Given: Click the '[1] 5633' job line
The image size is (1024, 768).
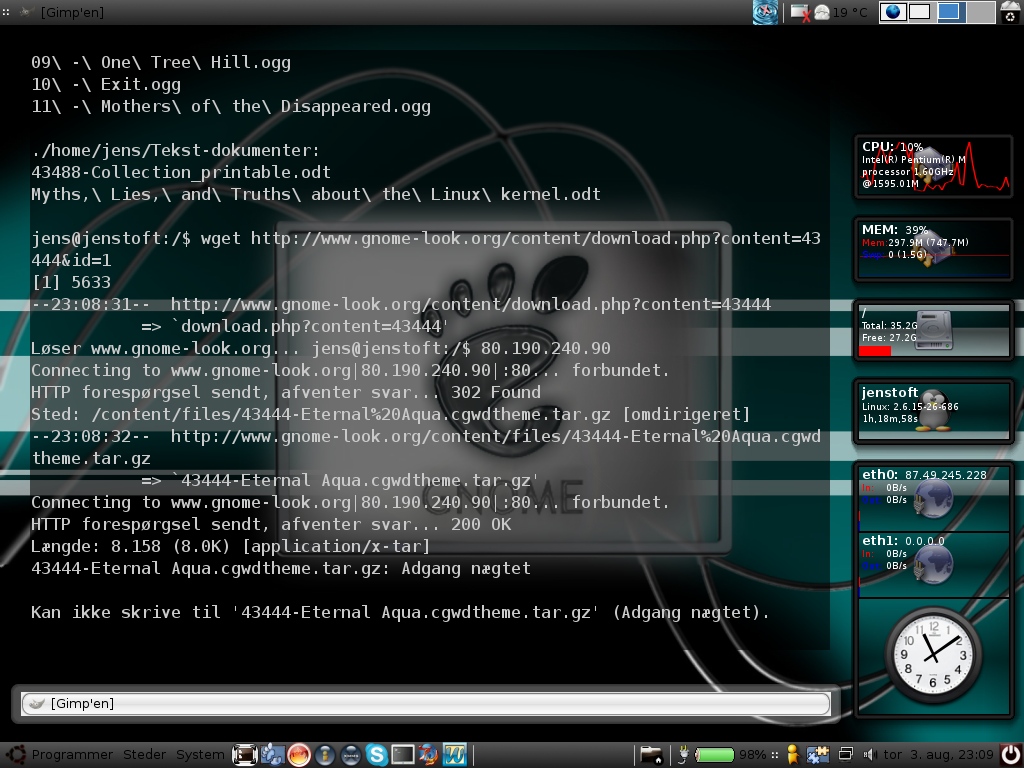Looking at the screenshot, I should pyautogui.click(x=71, y=282).
